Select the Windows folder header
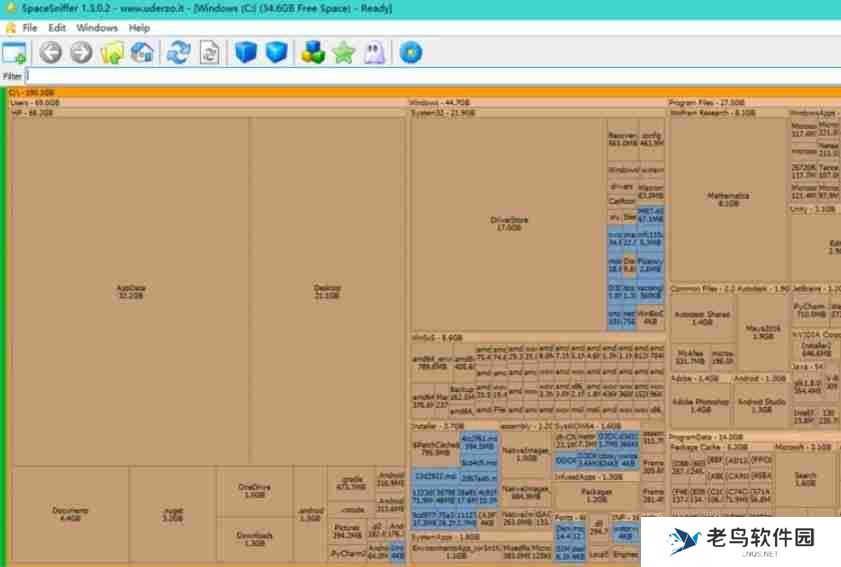The image size is (841, 567). coord(537,102)
